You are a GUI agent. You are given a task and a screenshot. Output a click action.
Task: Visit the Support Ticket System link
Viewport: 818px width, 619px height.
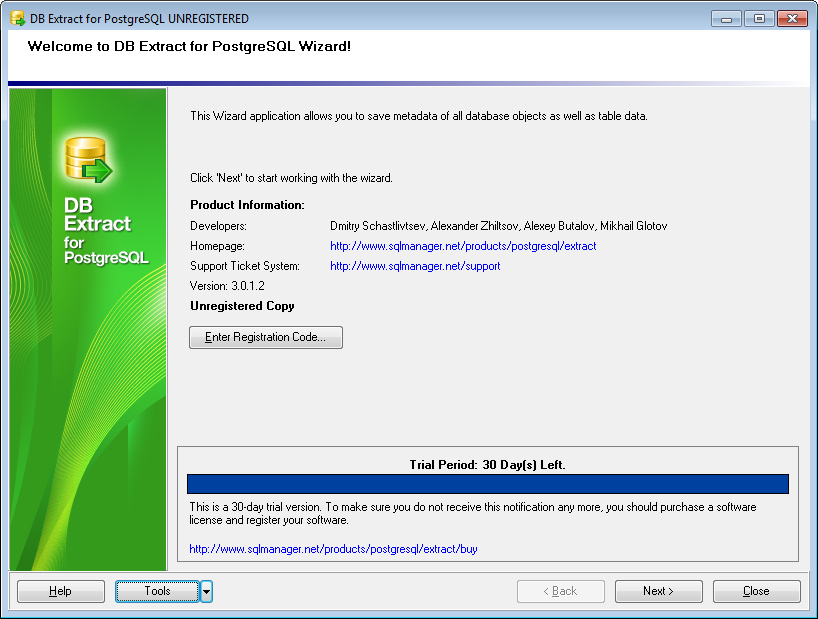pos(415,266)
